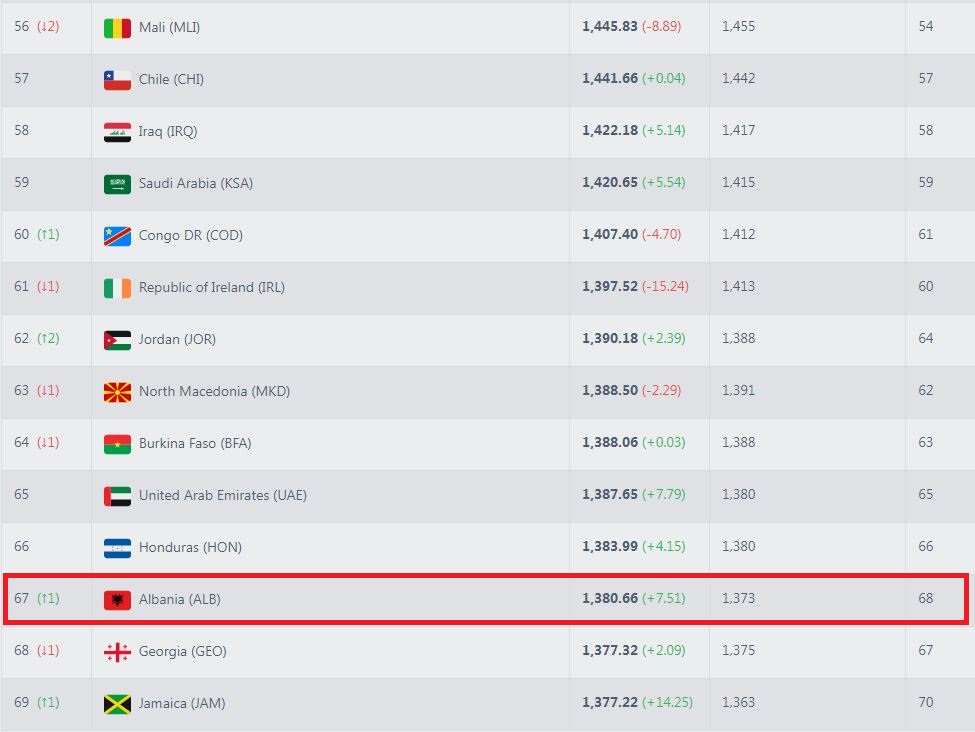Click Congo DR previous points 1,412

tap(738, 235)
